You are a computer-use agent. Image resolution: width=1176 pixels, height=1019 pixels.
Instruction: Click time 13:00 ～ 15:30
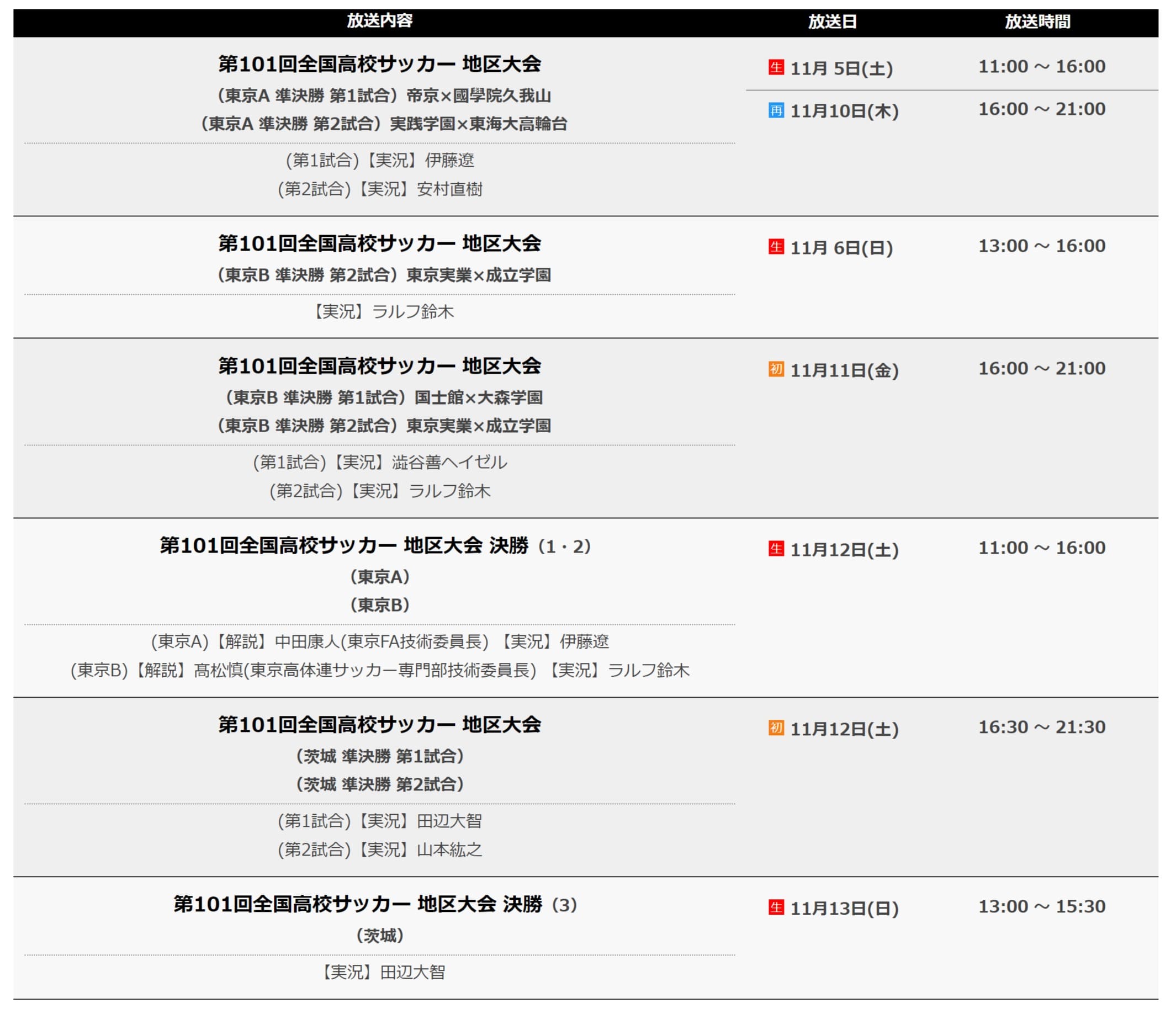point(1041,906)
